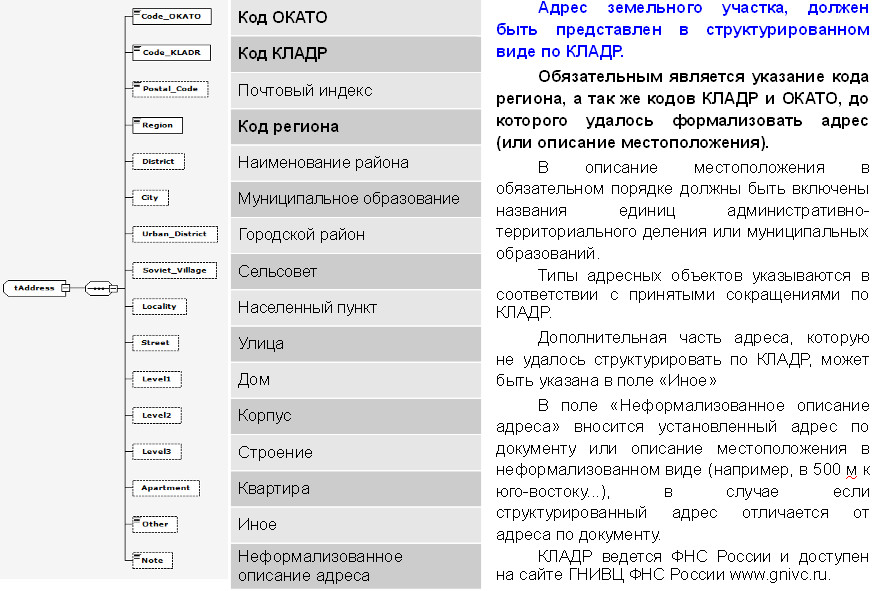Select the Note schema element
The height and width of the screenshot is (591, 876).
(153, 560)
